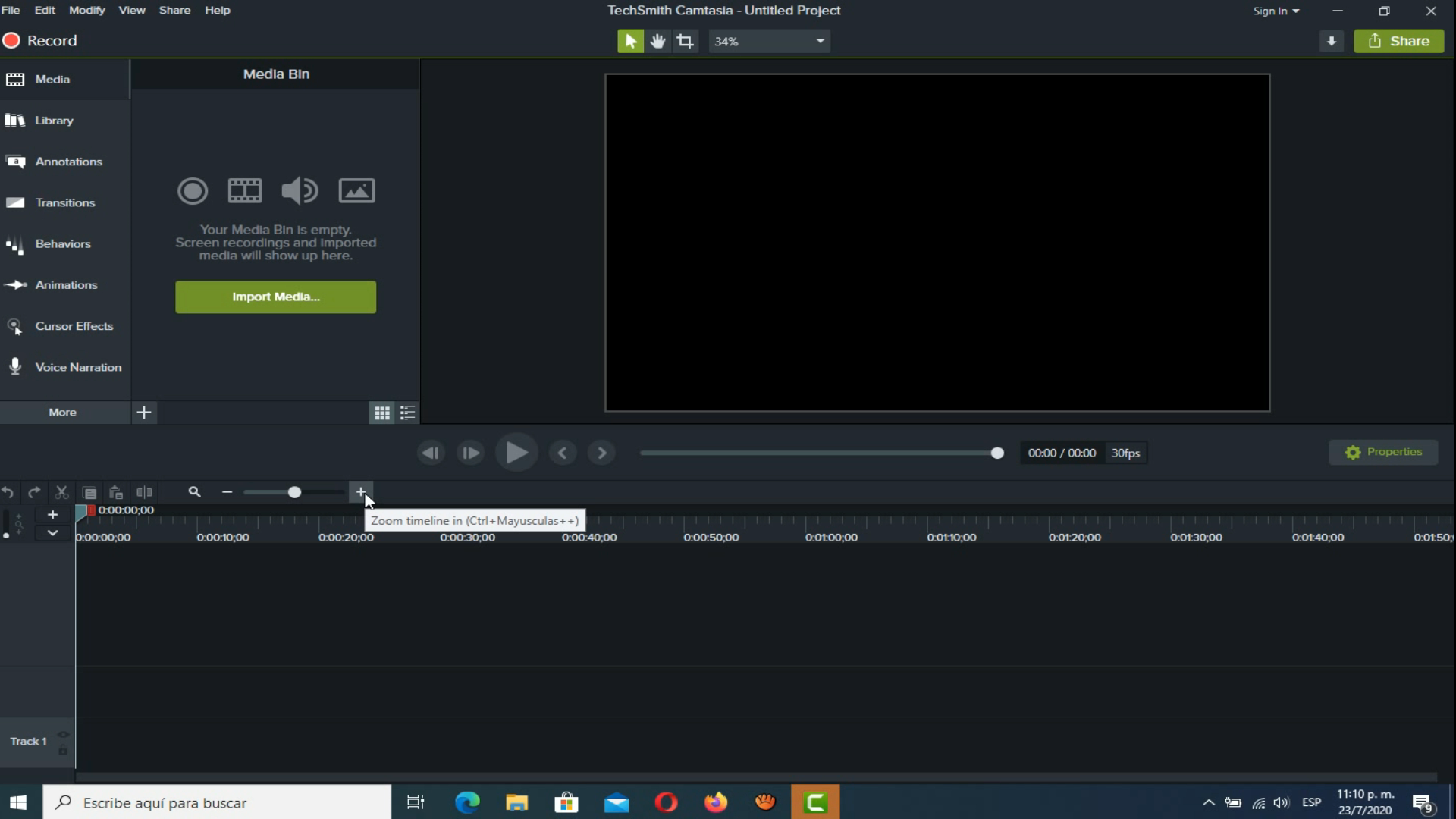
Task: Jump to next media with right chevron
Action: click(x=602, y=453)
